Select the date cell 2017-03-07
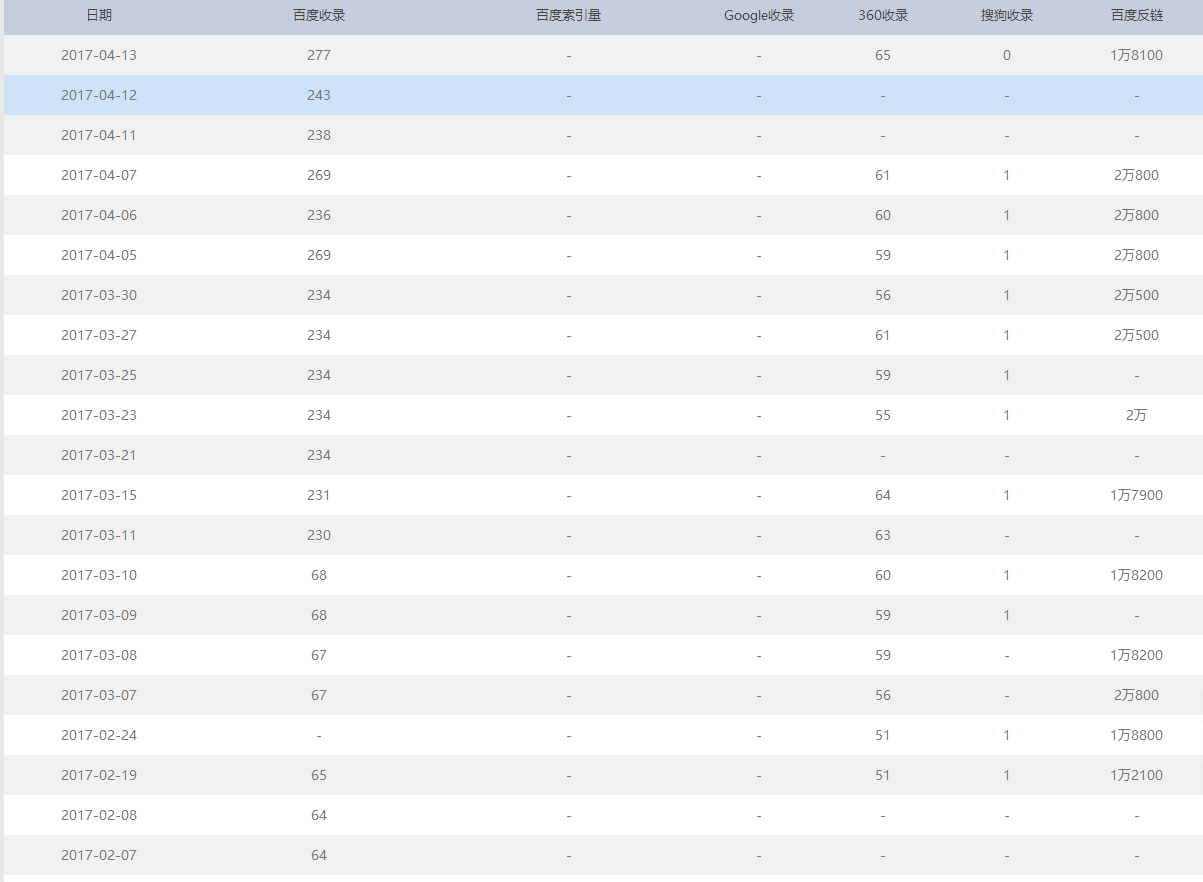 99,695
